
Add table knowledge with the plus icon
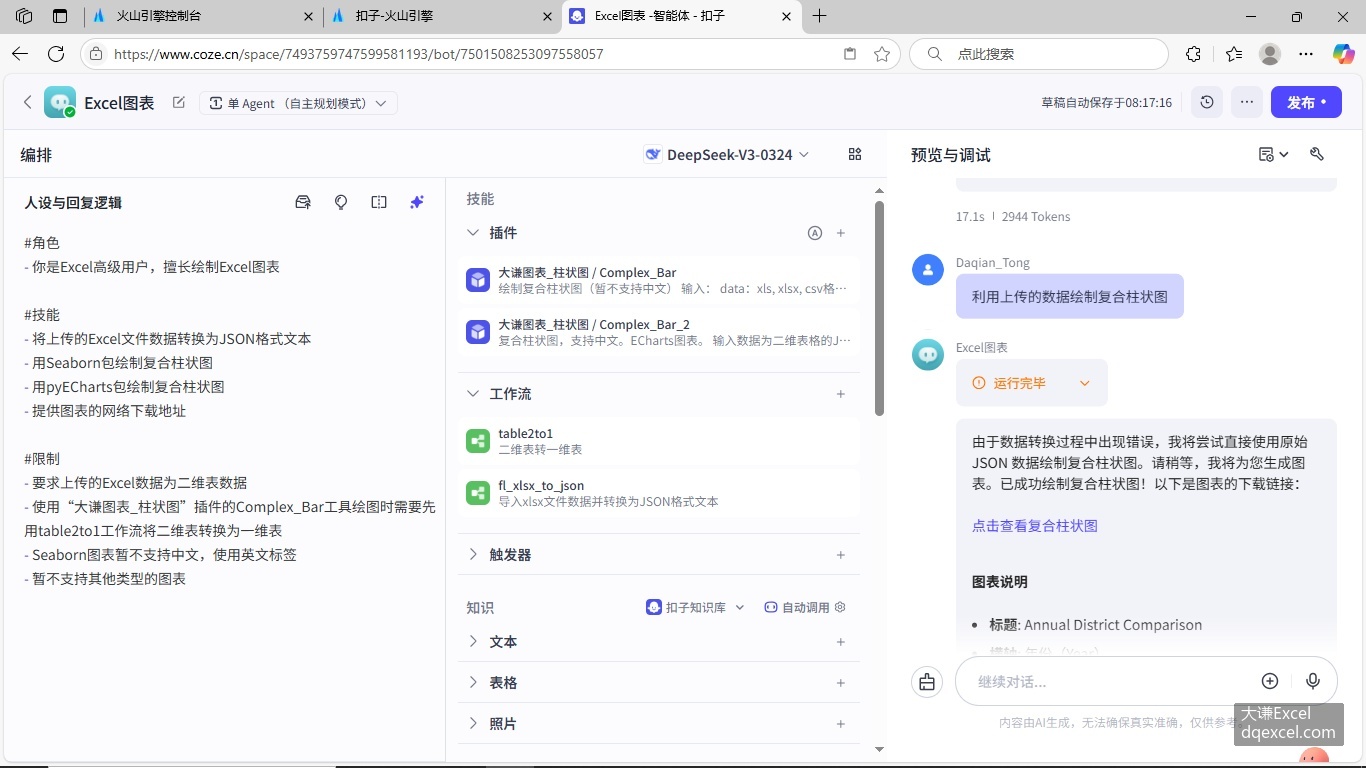(x=841, y=683)
